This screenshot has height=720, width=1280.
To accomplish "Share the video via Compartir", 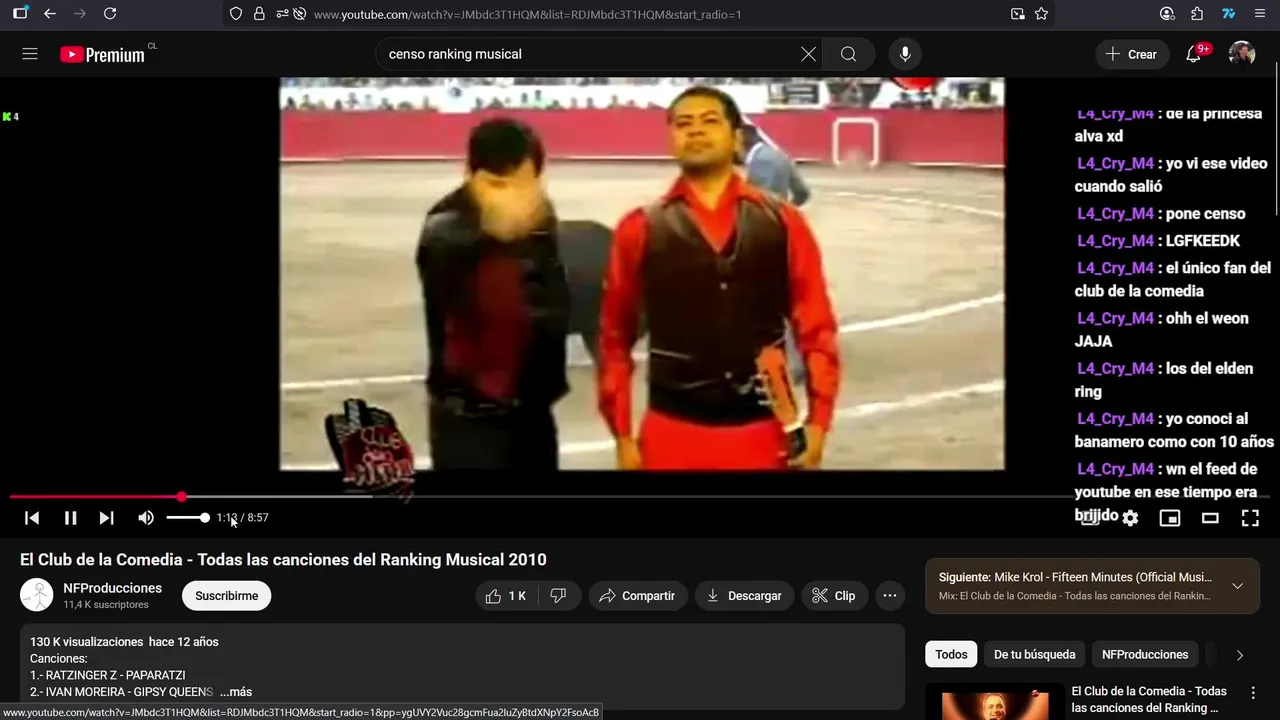I will (637, 596).
